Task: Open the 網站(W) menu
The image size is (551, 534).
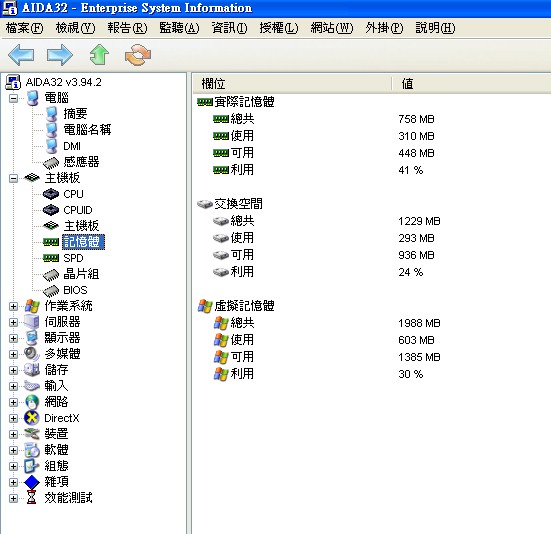Action: (x=332, y=28)
